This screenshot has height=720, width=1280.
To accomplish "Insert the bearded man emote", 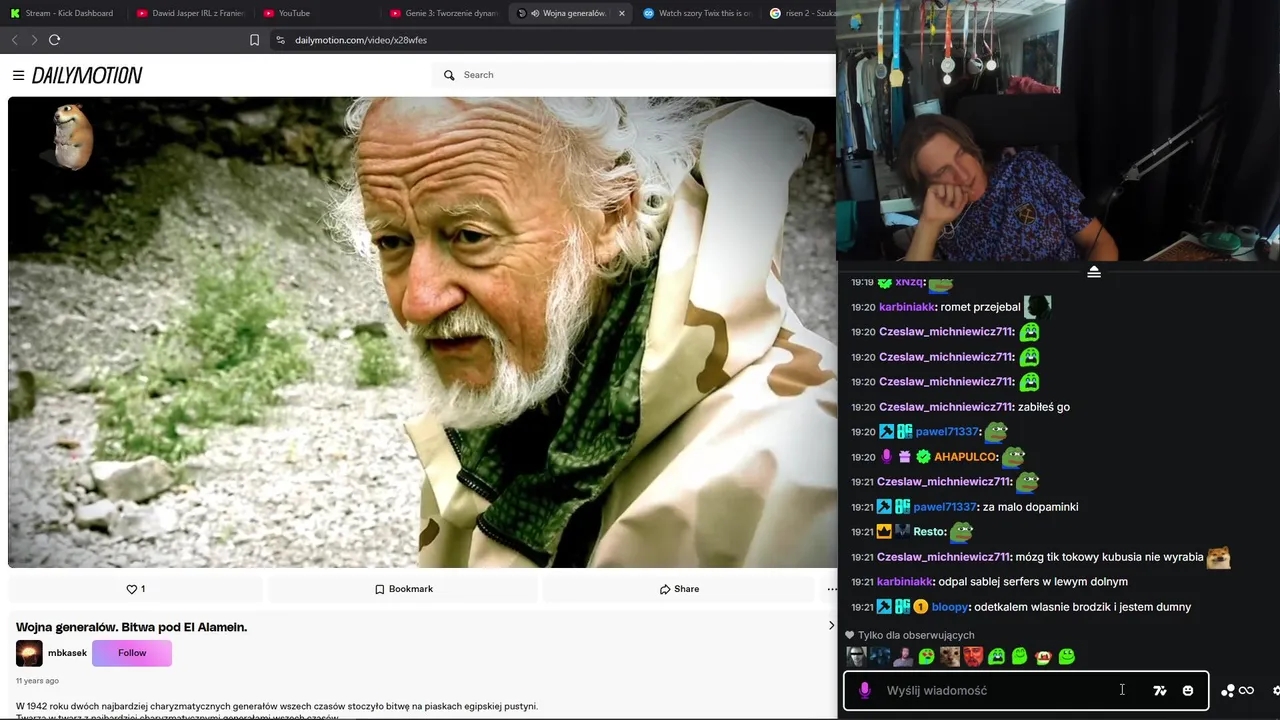I will (x=903, y=657).
